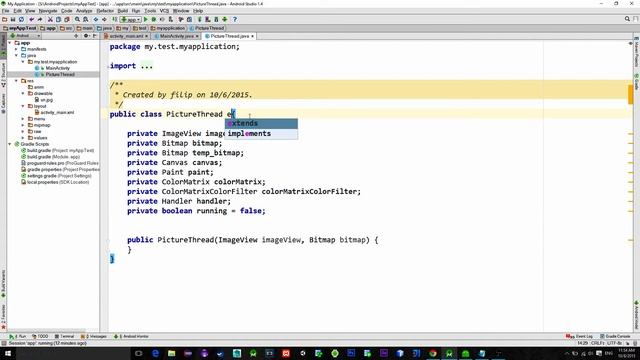Click the Windows Start button
Screen dimensions: 640x360
(7, 353)
